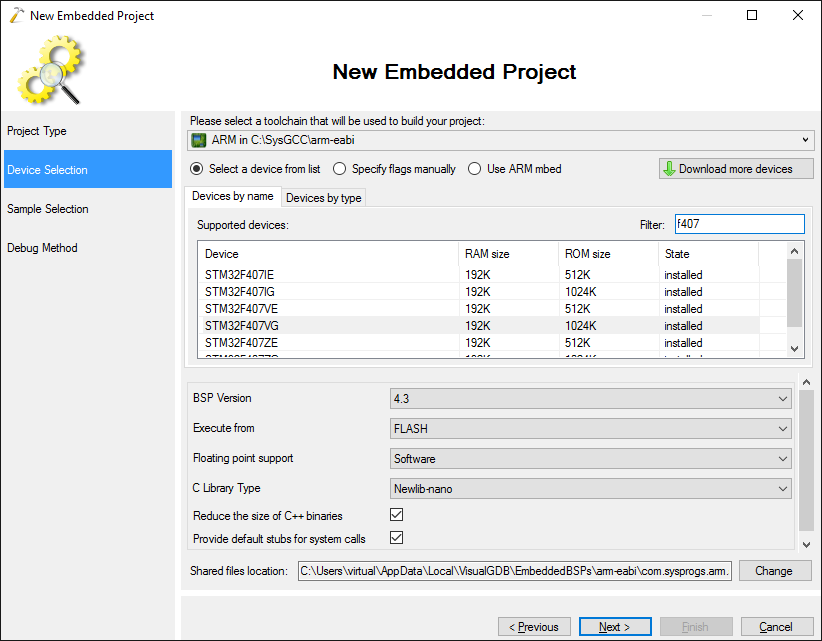Go to Project Type step
The image size is (822, 641).
coord(88,131)
